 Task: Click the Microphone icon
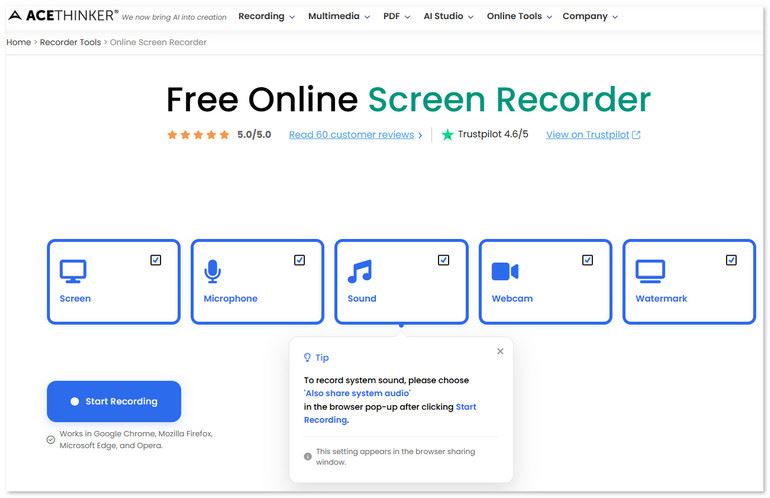click(x=212, y=272)
